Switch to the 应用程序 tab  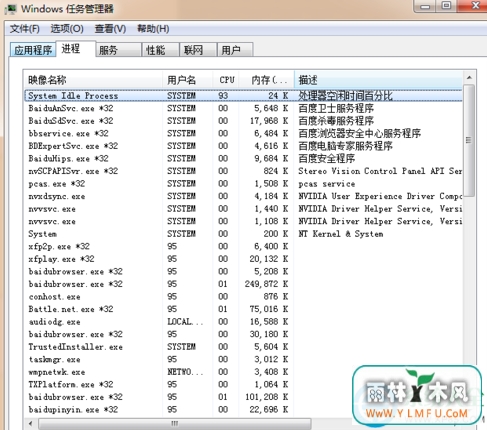[x=33, y=50]
